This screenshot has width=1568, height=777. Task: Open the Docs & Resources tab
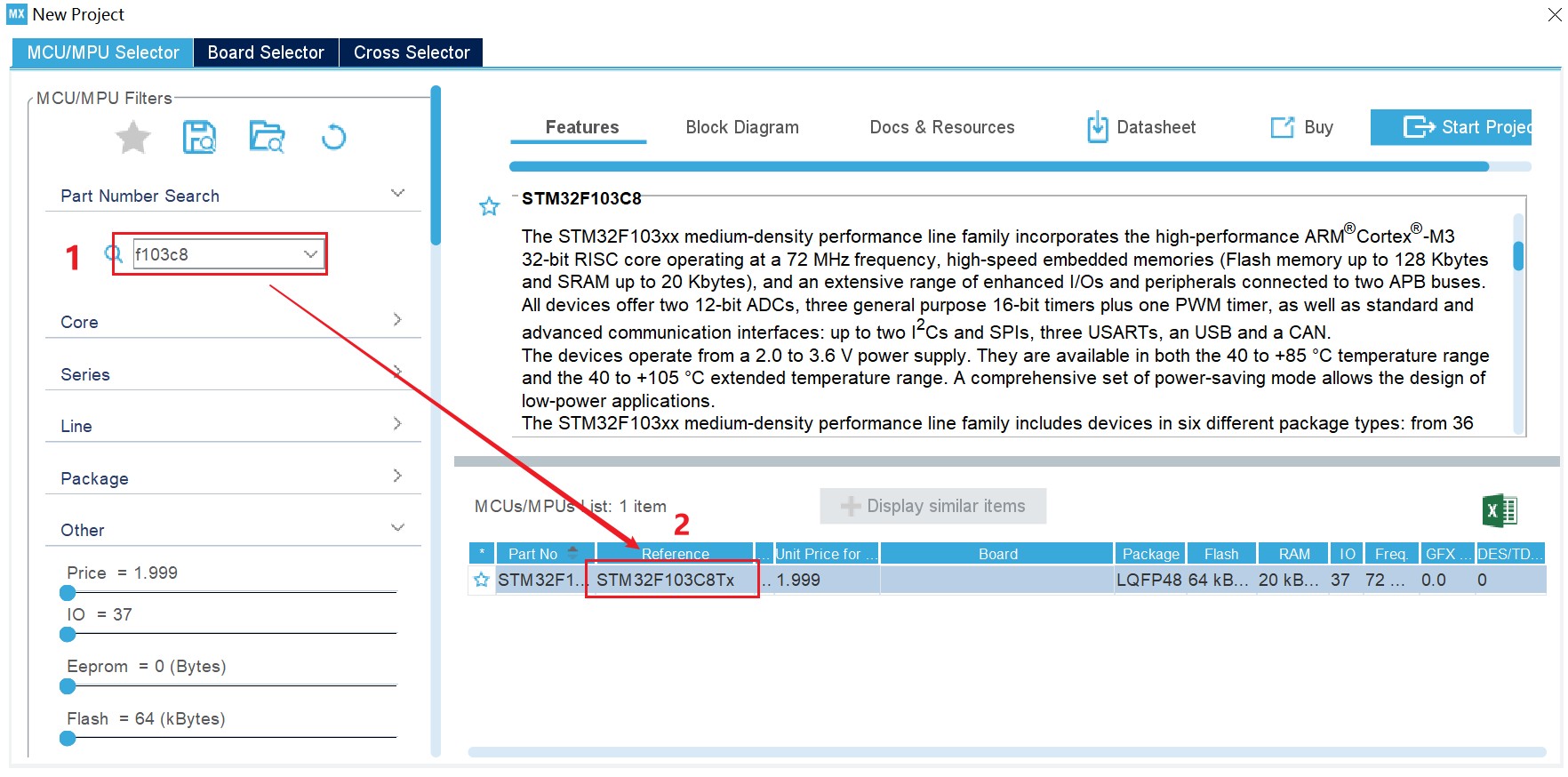point(942,127)
